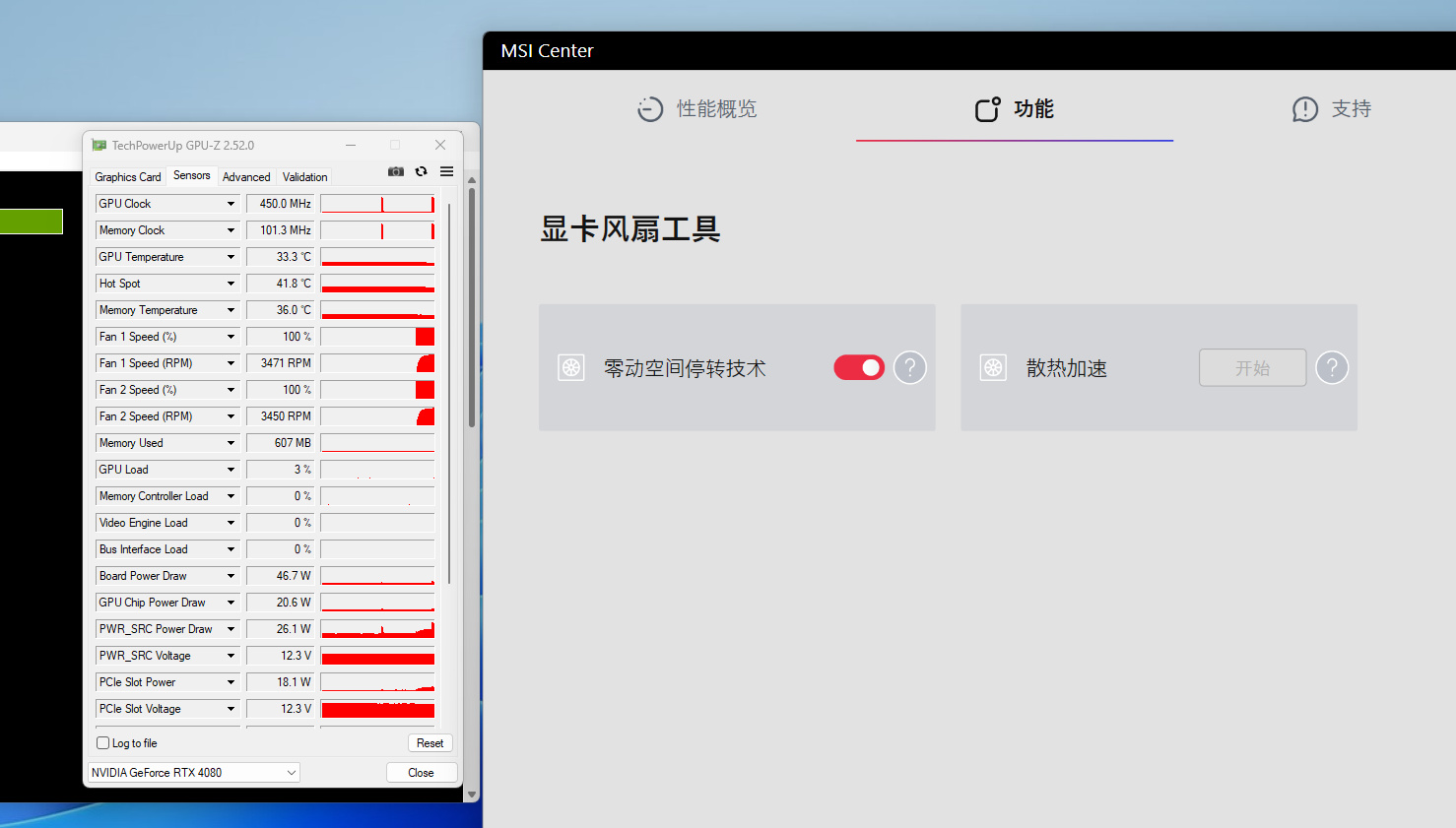Enable the Log to file checkbox

pos(103,743)
